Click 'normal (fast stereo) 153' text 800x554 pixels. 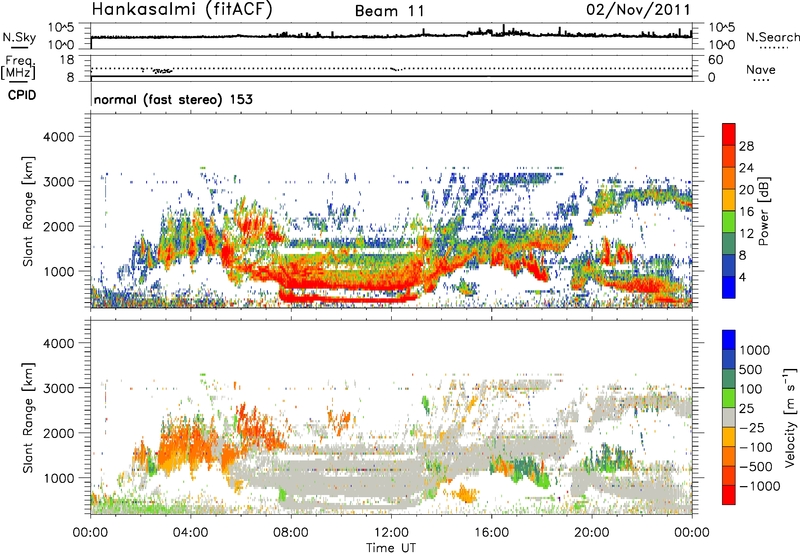pos(173,99)
